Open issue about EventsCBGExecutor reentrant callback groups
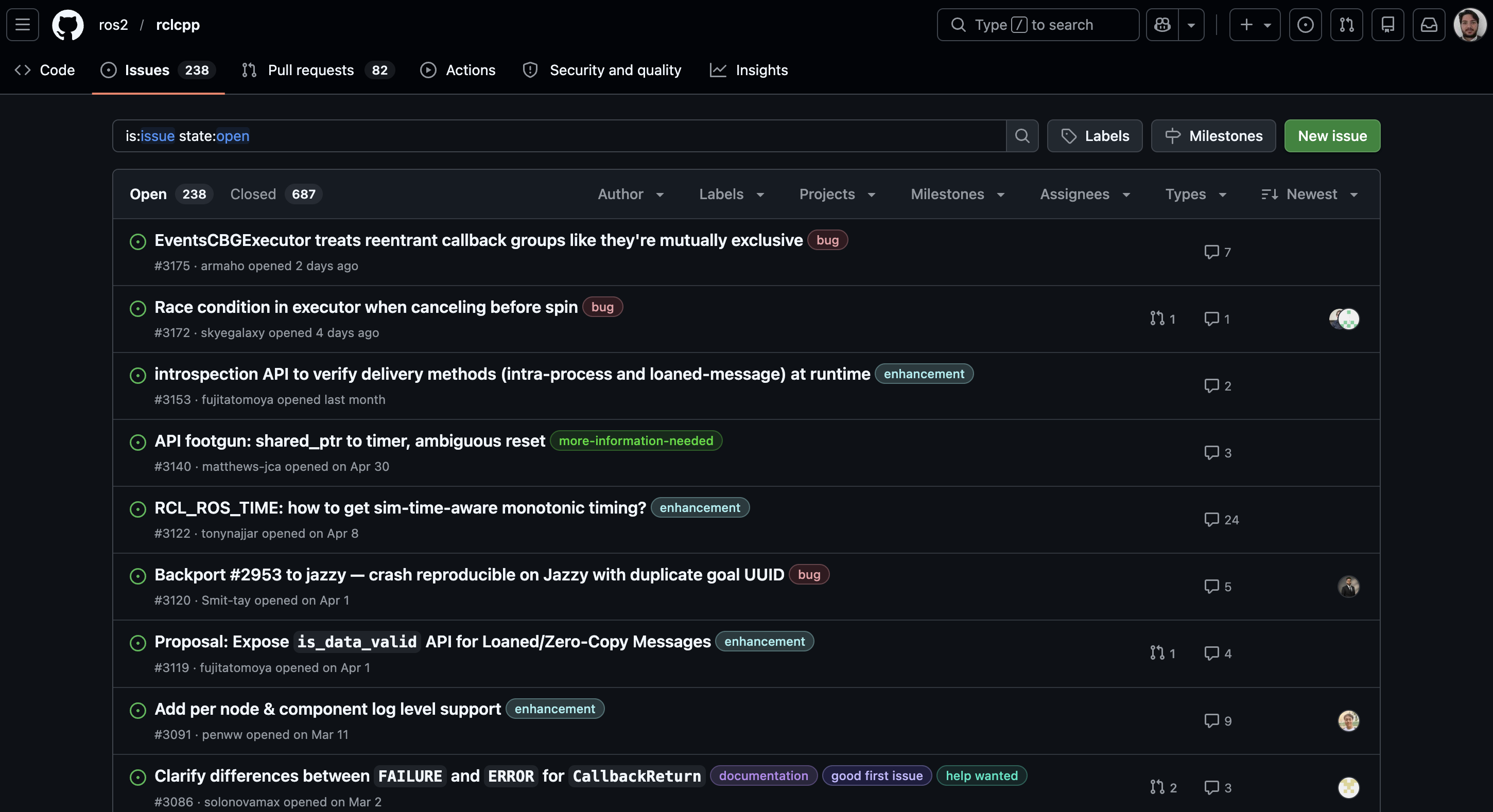Image resolution: width=1493 pixels, height=812 pixels. [x=478, y=240]
